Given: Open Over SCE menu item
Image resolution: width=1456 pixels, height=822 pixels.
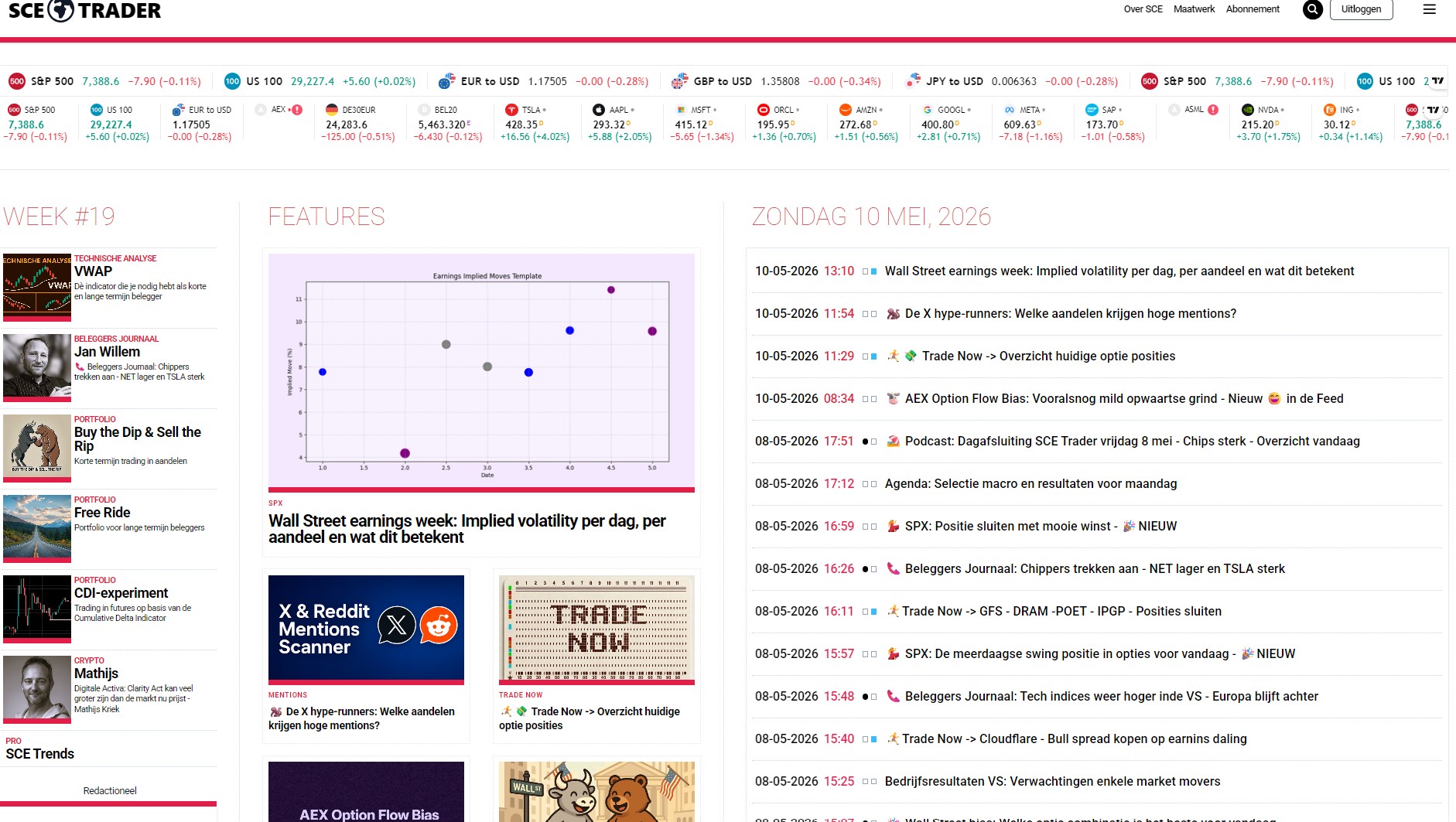Looking at the screenshot, I should [1143, 9].
